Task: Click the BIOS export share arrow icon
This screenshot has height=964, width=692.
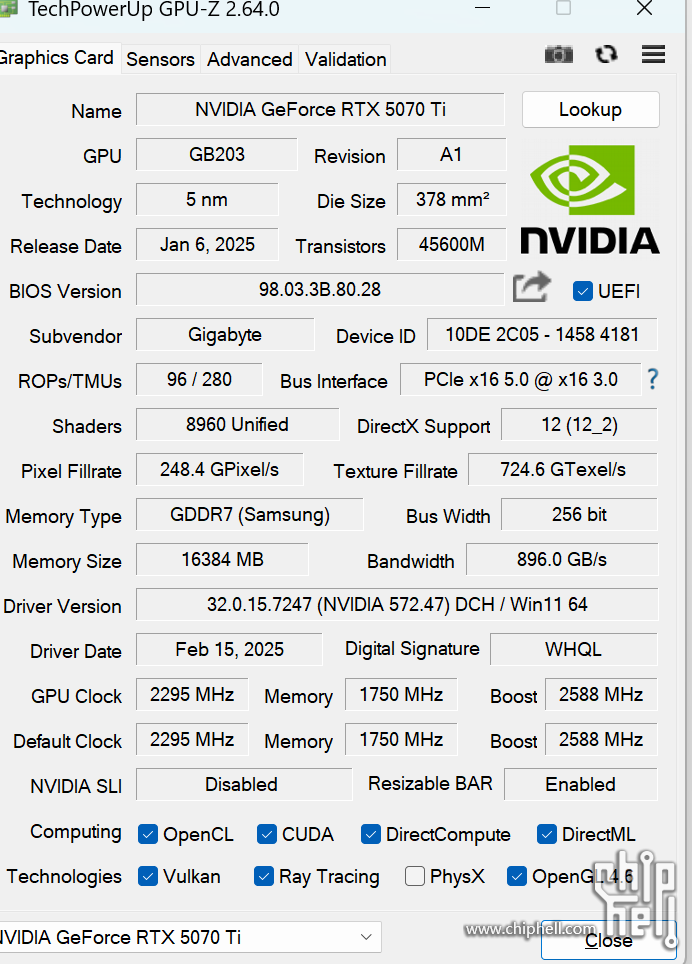Action: tap(532, 287)
